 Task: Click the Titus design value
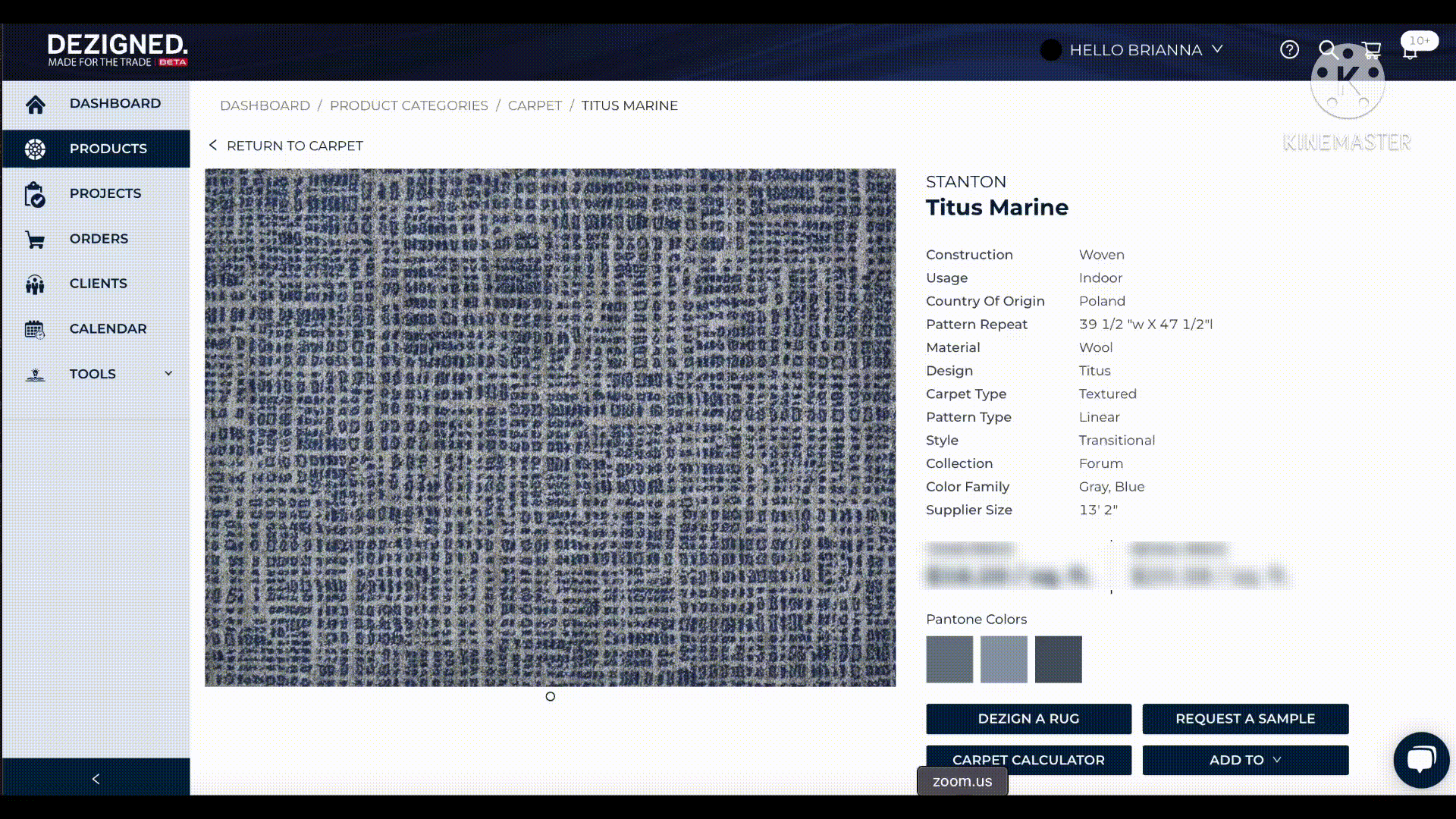pos(1094,371)
